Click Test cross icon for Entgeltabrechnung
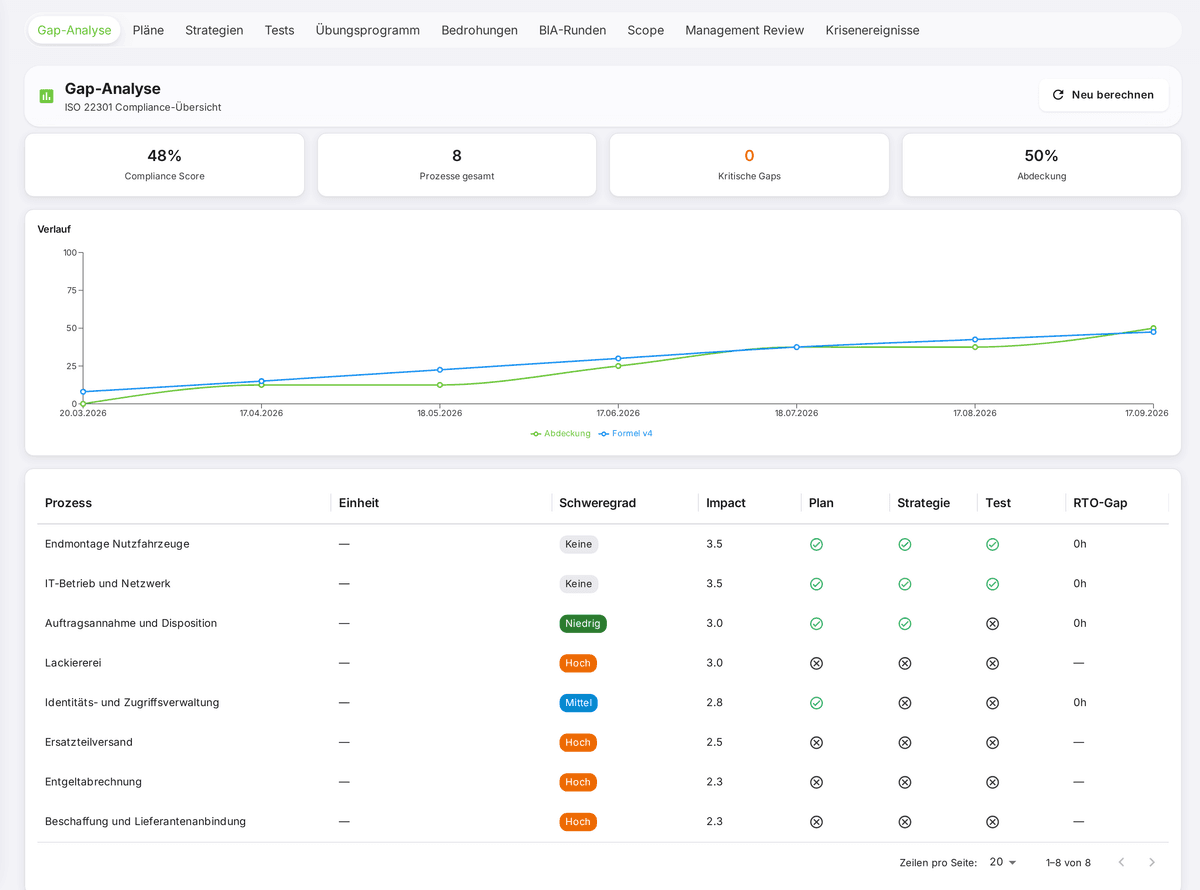The height and width of the screenshot is (890, 1200). (x=992, y=782)
